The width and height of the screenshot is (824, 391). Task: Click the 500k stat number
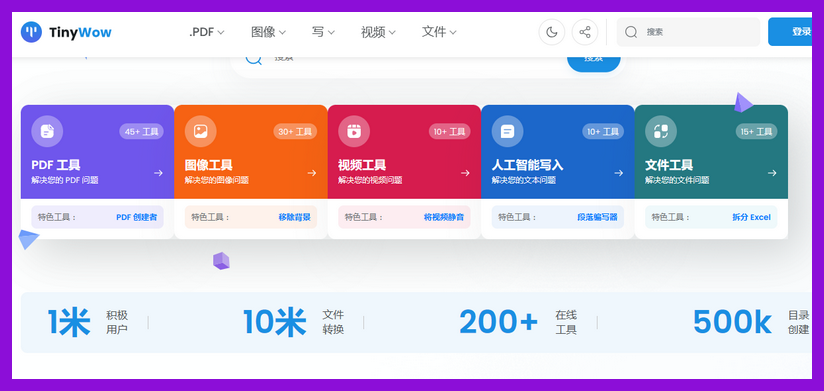pos(732,322)
